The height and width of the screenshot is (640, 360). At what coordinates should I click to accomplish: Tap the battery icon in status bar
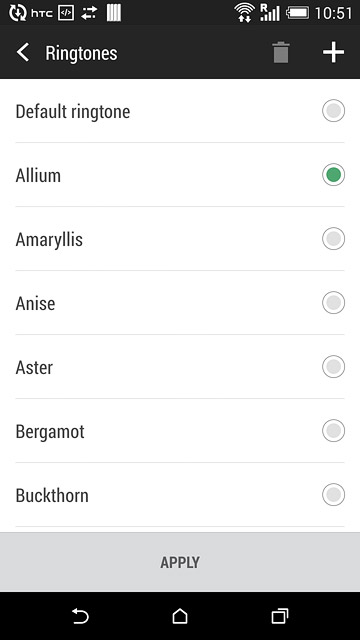click(298, 13)
